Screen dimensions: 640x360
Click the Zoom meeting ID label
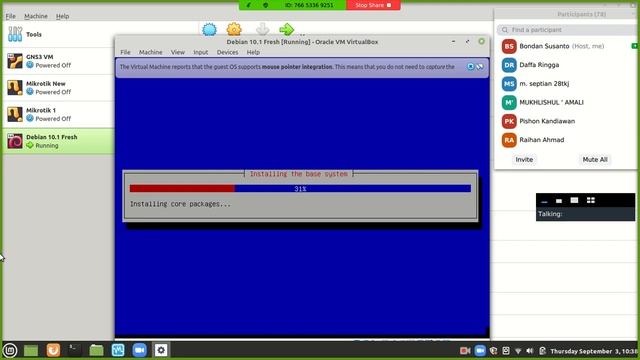(309, 5)
